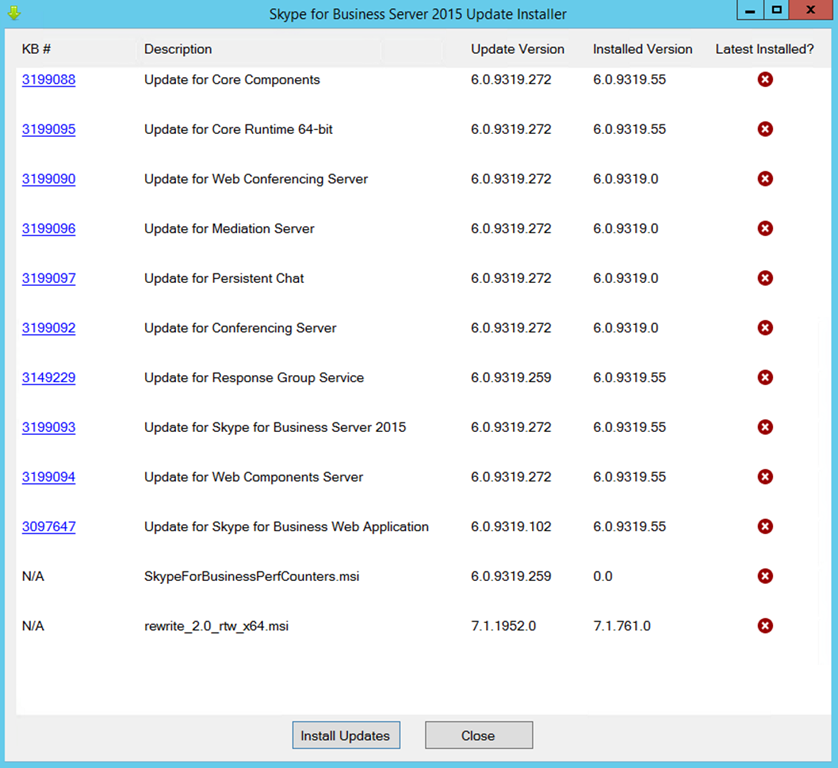Visit KB link 3097647
This screenshot has width=838, height=768.
tap(49, 527)
